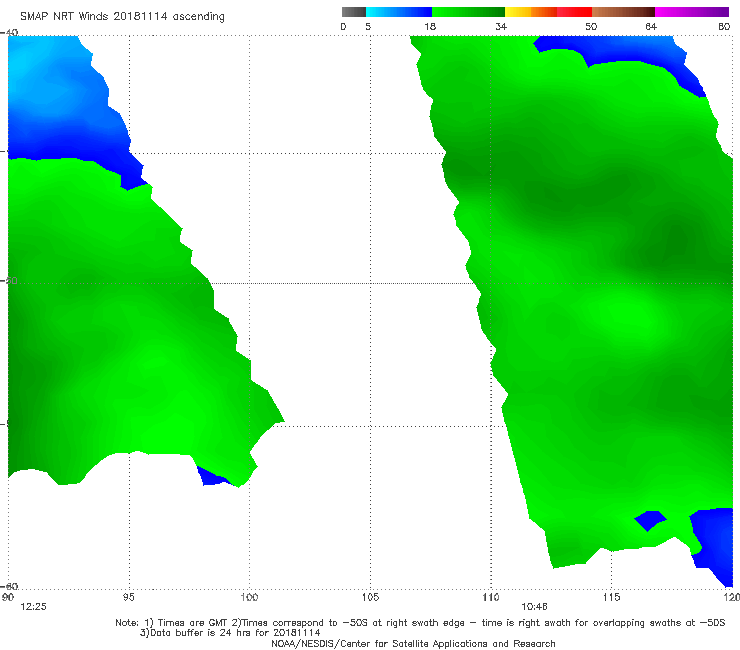Click the longitude axis label '115'
The height and width of the screenshot is (650, 740).
tap(611, 598)
